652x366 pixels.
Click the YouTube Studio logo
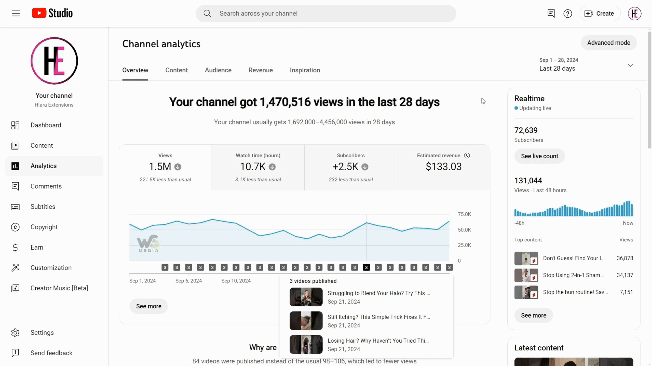click(x=52, y=13)
